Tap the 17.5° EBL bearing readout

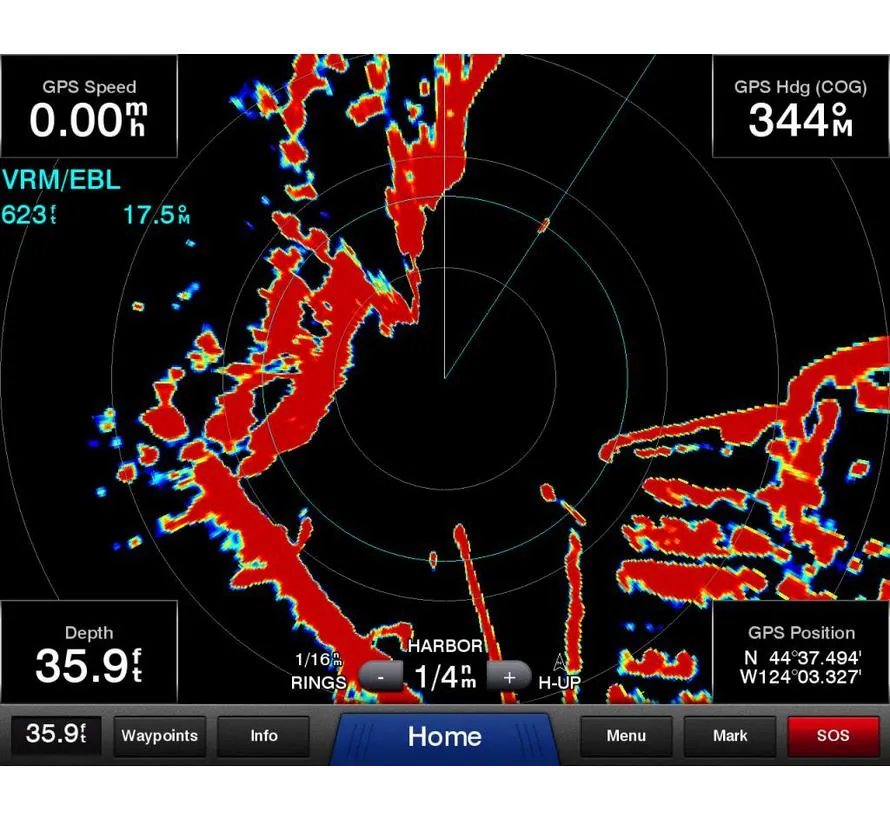157,215
